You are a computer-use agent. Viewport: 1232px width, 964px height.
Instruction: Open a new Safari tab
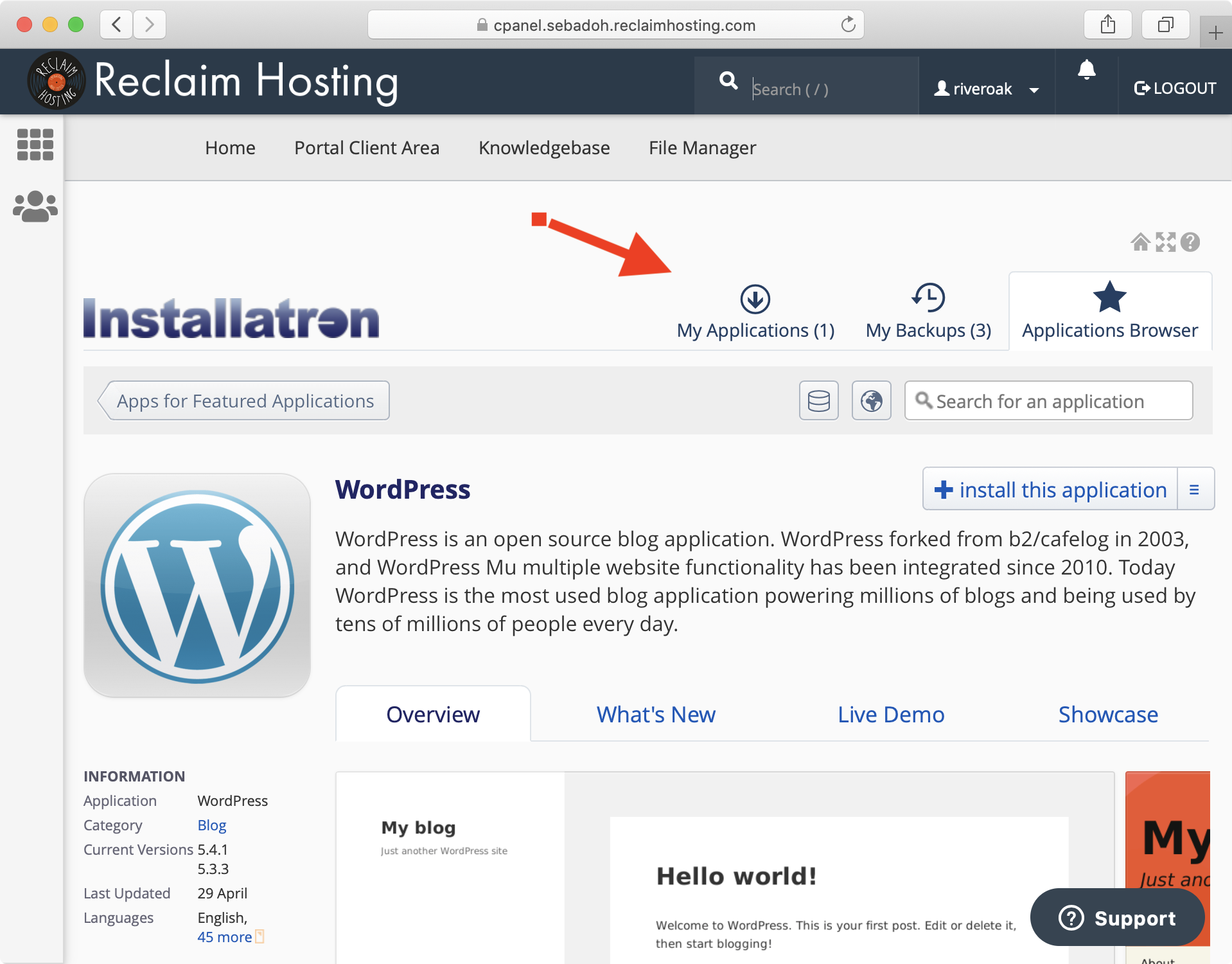[x=1215, y=33]
